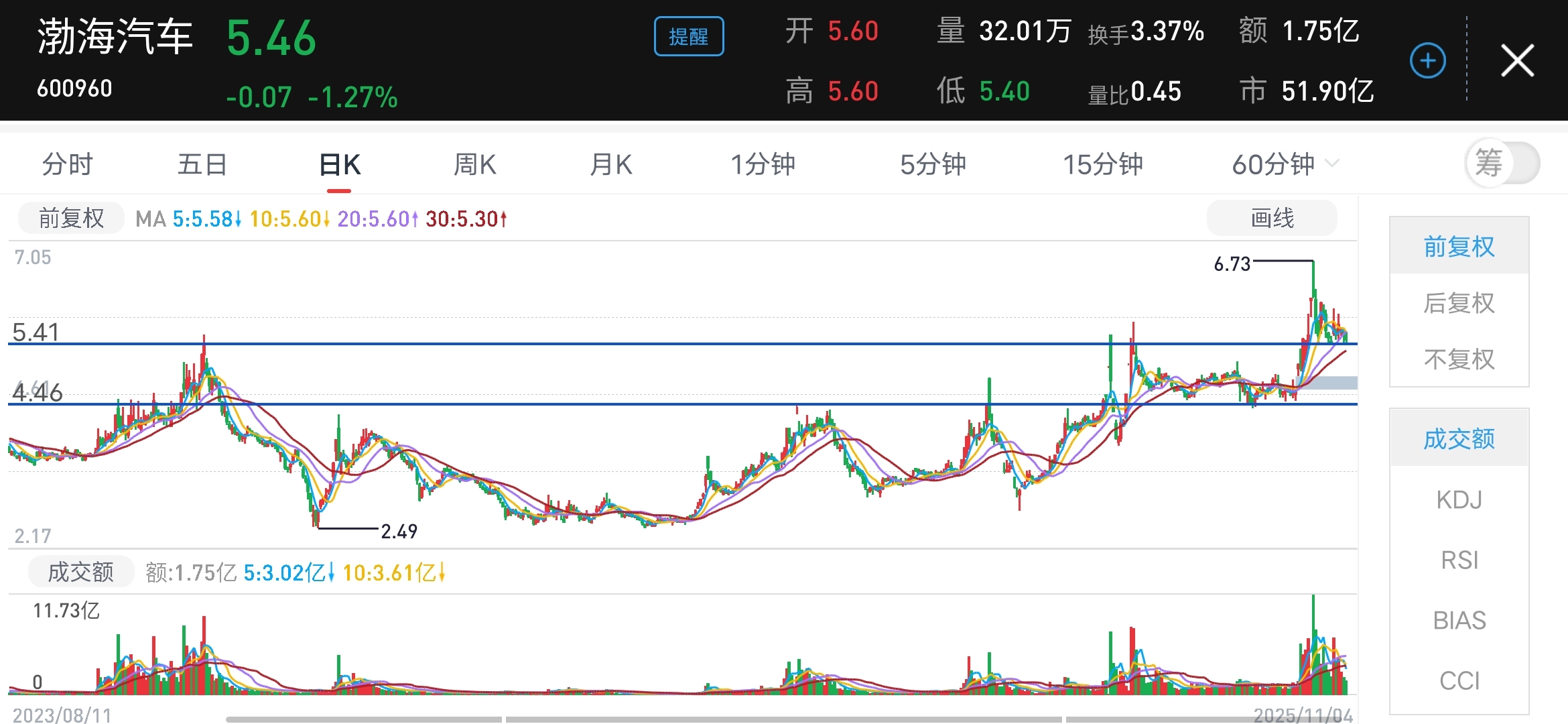Image resolution: width=1568 pixels, height=724 pixels.
Task: Open the 成交额 indicator selector label
Action: click(x=80, y=572)
